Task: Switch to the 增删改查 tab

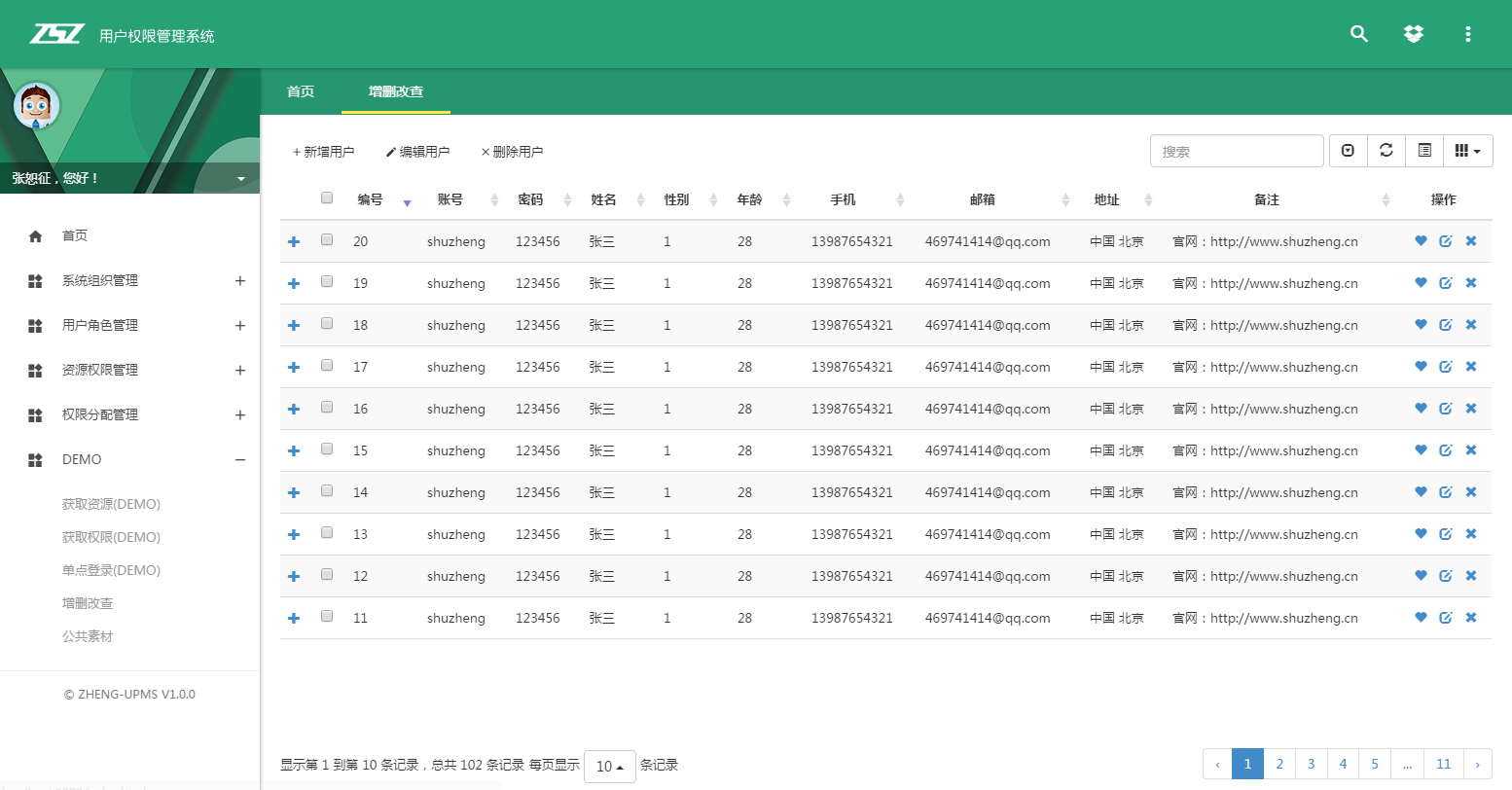Action: click(x=396, y=91)
